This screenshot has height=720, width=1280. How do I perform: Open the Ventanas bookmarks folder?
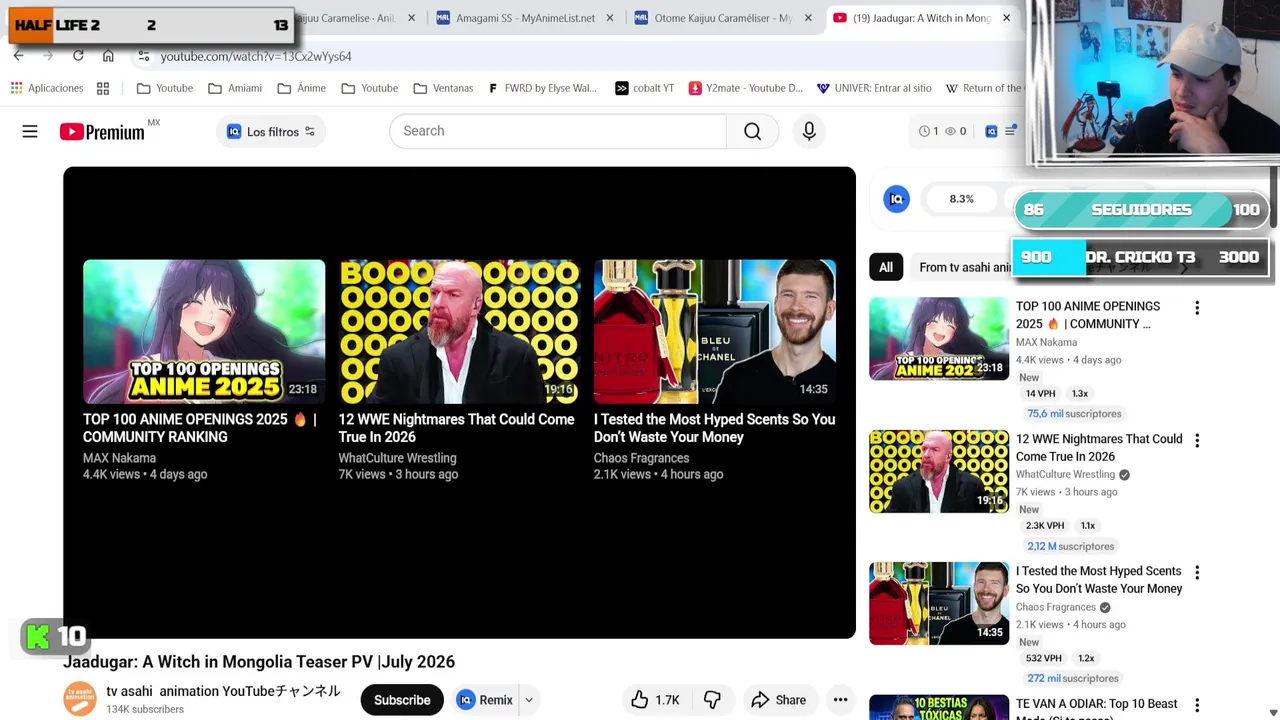[x=443, y=88]
